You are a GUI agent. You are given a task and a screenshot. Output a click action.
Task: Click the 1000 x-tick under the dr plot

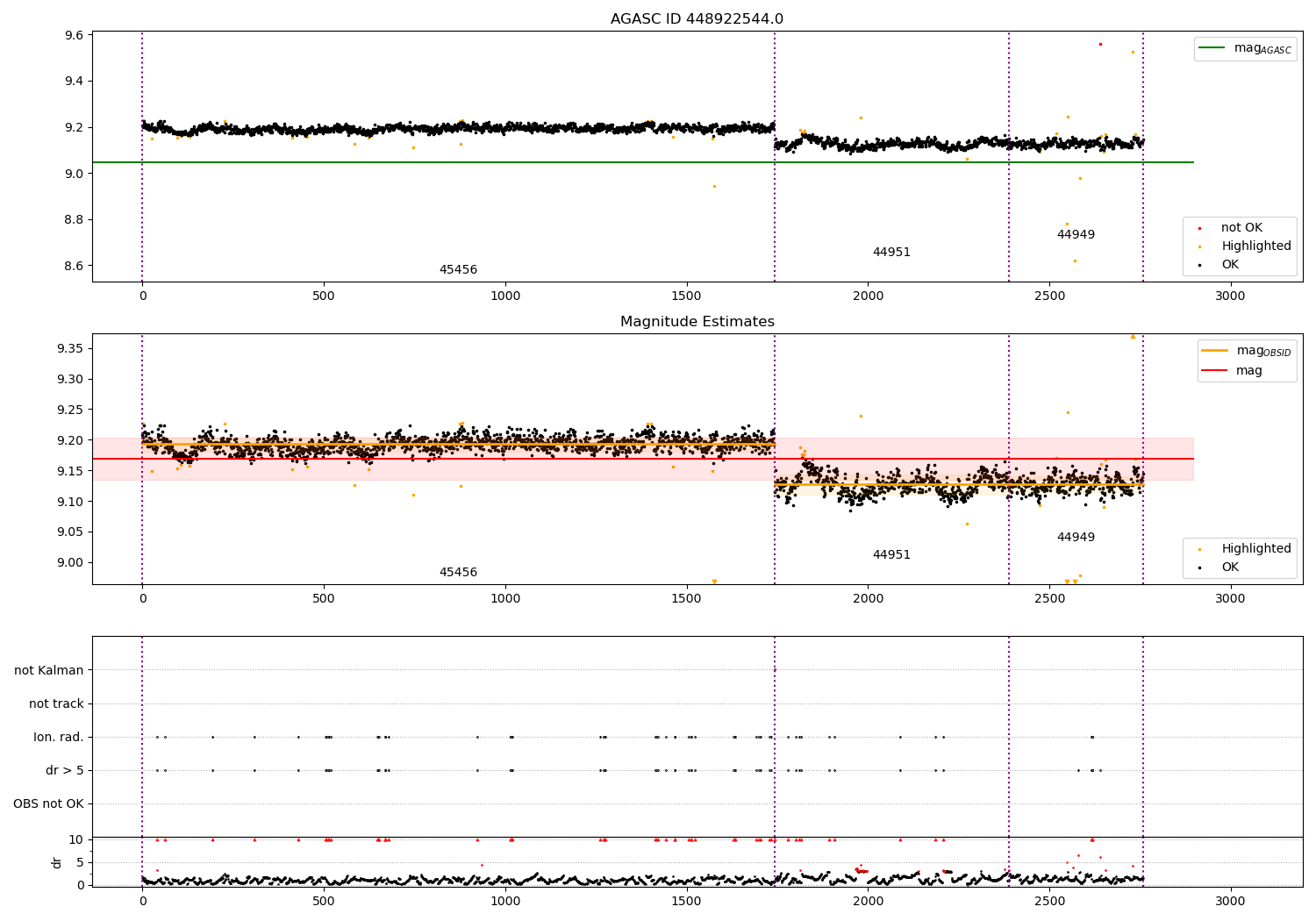pos(505,902)
